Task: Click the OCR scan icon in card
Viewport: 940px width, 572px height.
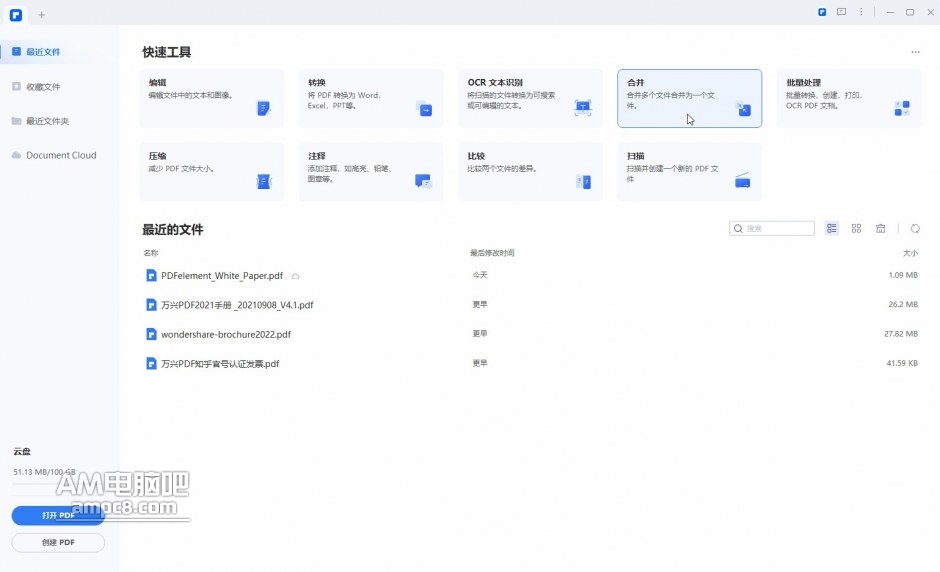Action: point(583,108)
